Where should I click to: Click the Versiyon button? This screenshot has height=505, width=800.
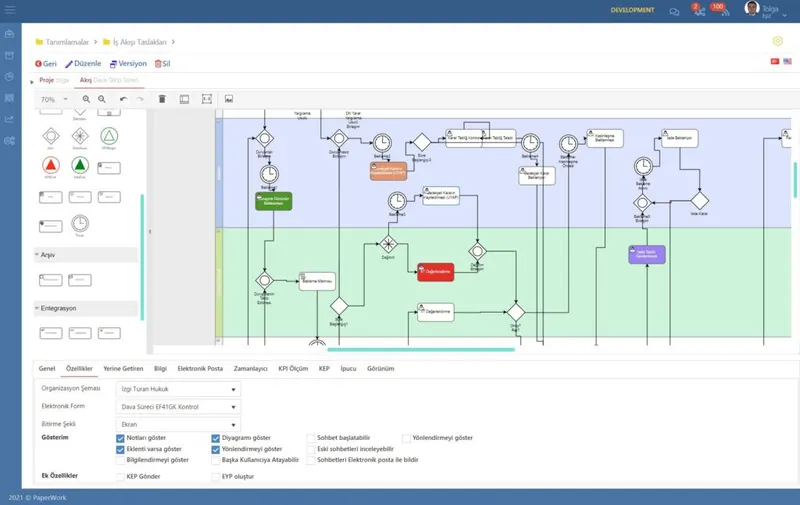[x=128, y=64]
